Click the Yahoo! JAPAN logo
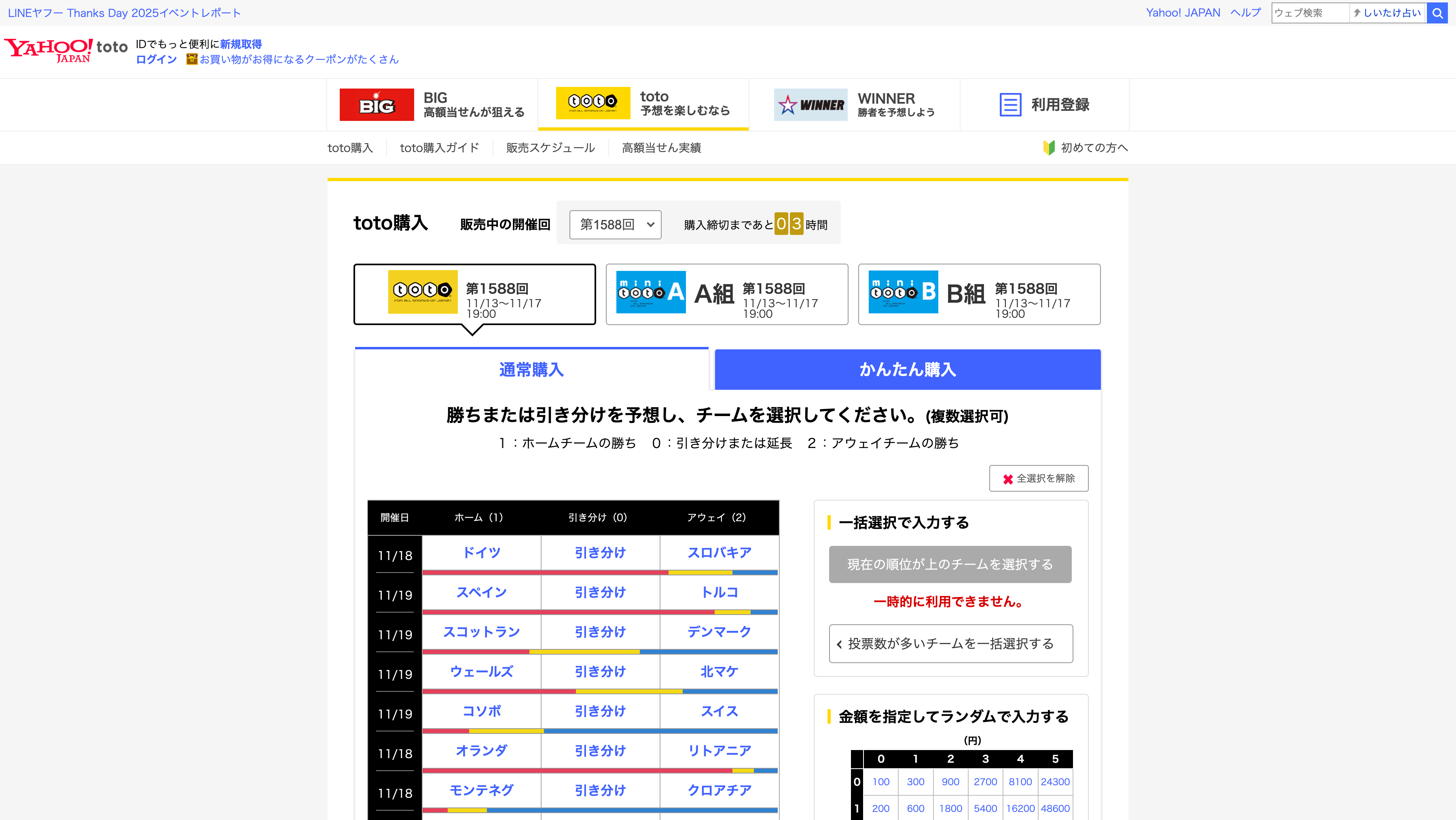This screenshot has height=820, width=1456. click(49, 50)
